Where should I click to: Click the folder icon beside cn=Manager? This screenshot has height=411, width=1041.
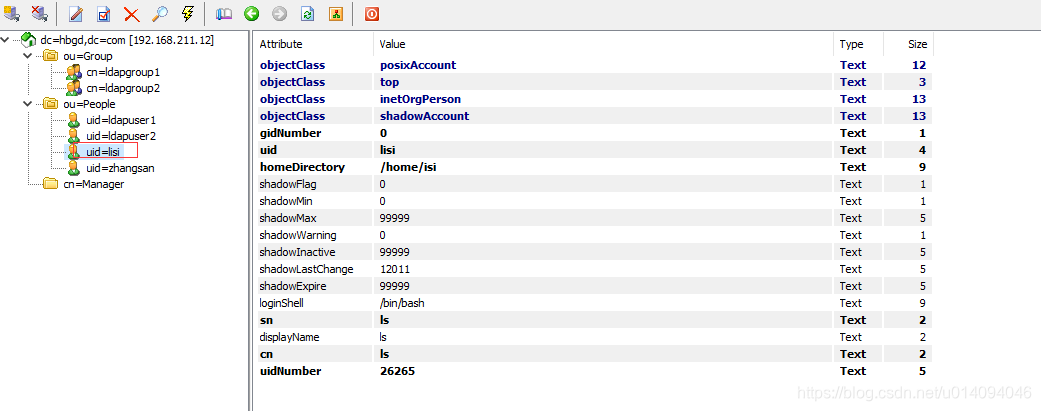tap(50, 184)
